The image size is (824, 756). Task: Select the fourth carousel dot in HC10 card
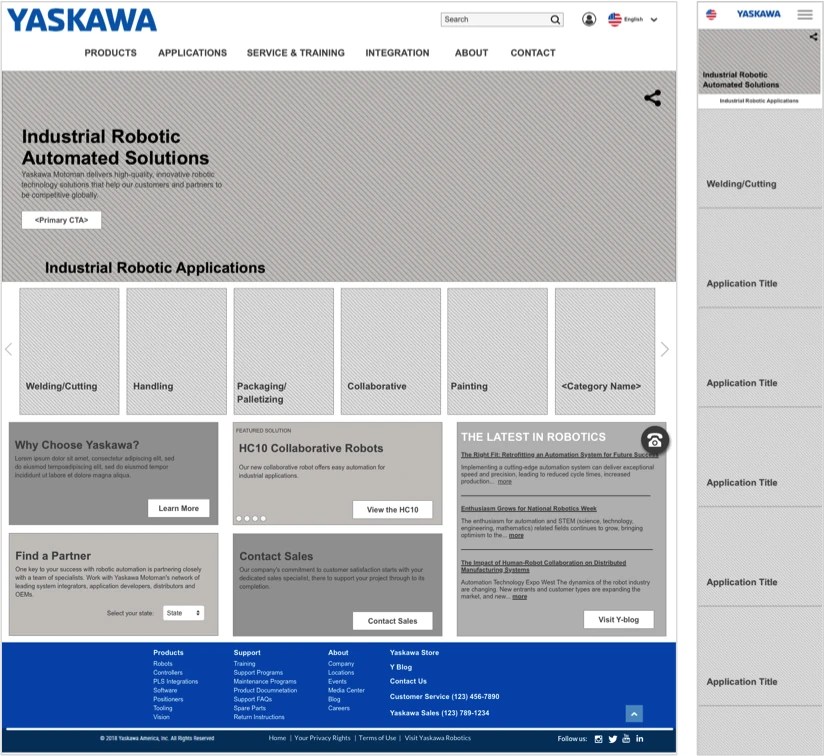pos(263,519)
